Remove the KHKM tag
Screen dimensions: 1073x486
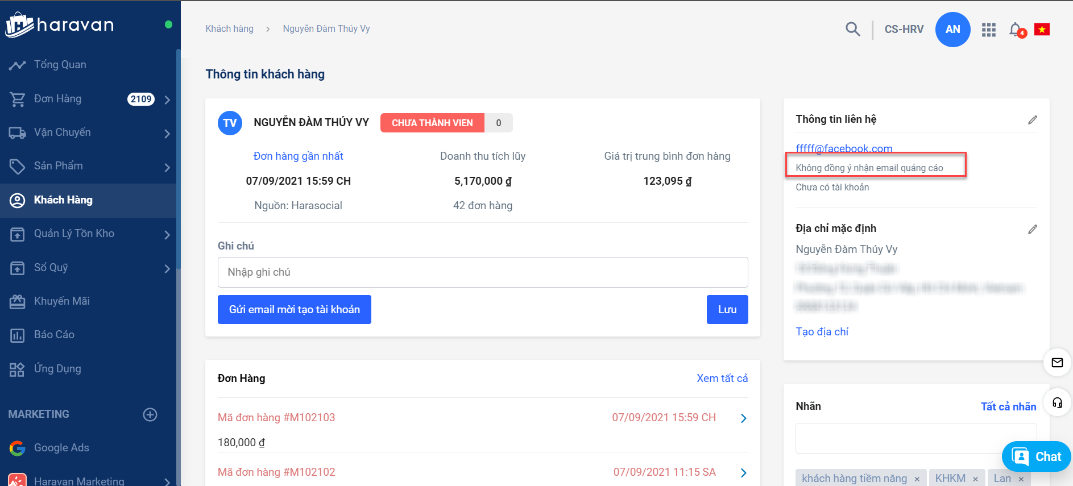(x=975, y=479)
